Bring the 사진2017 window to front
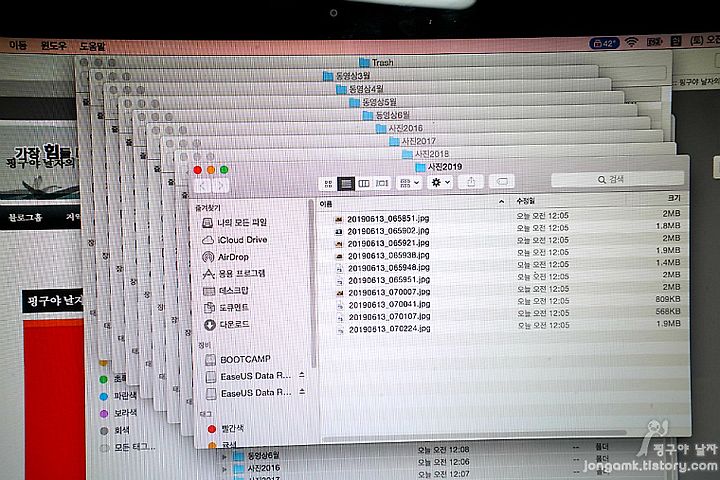The width and height of the screenshot is (720, 480). click(412, 141)
